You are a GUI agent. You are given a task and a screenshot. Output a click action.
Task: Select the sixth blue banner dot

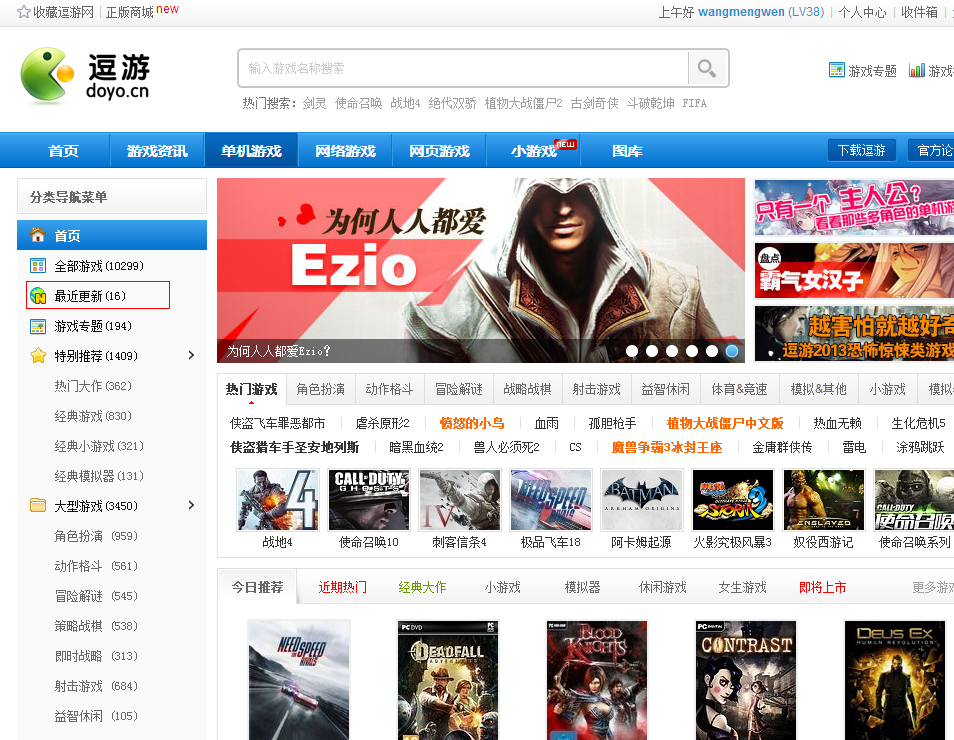click(x=732, y=351)
